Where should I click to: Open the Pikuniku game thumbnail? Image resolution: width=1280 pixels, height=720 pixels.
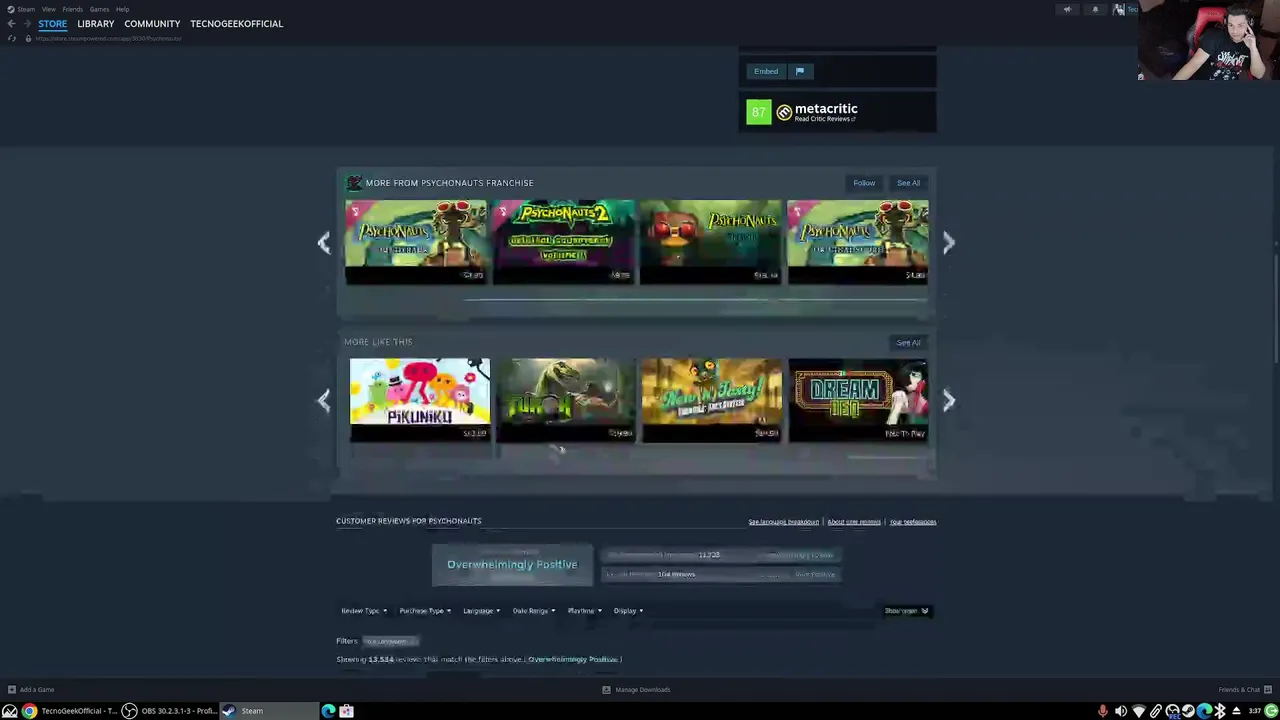point(420,400)
